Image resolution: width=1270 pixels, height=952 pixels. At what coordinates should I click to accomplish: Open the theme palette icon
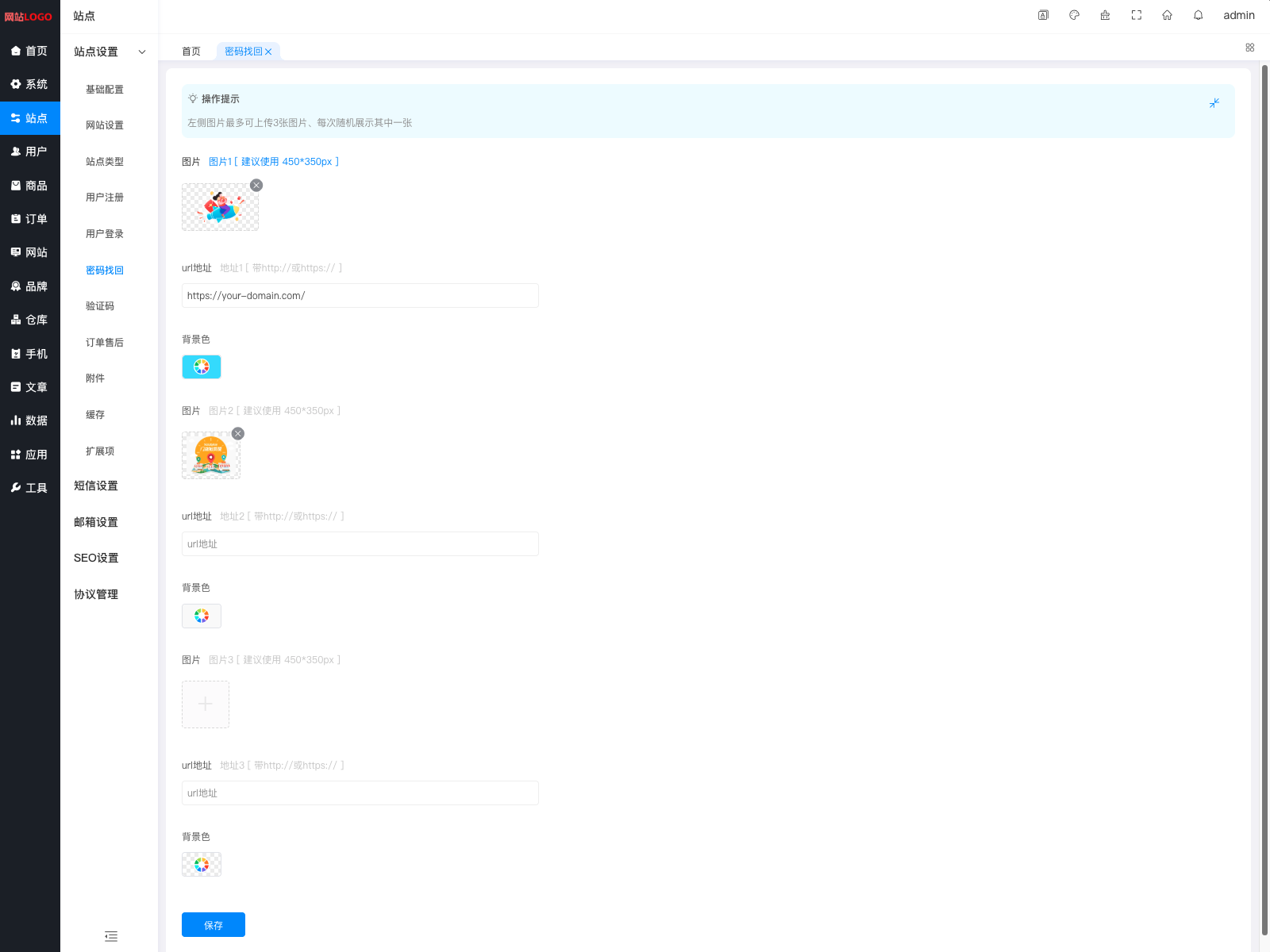tap(1074, 15)
